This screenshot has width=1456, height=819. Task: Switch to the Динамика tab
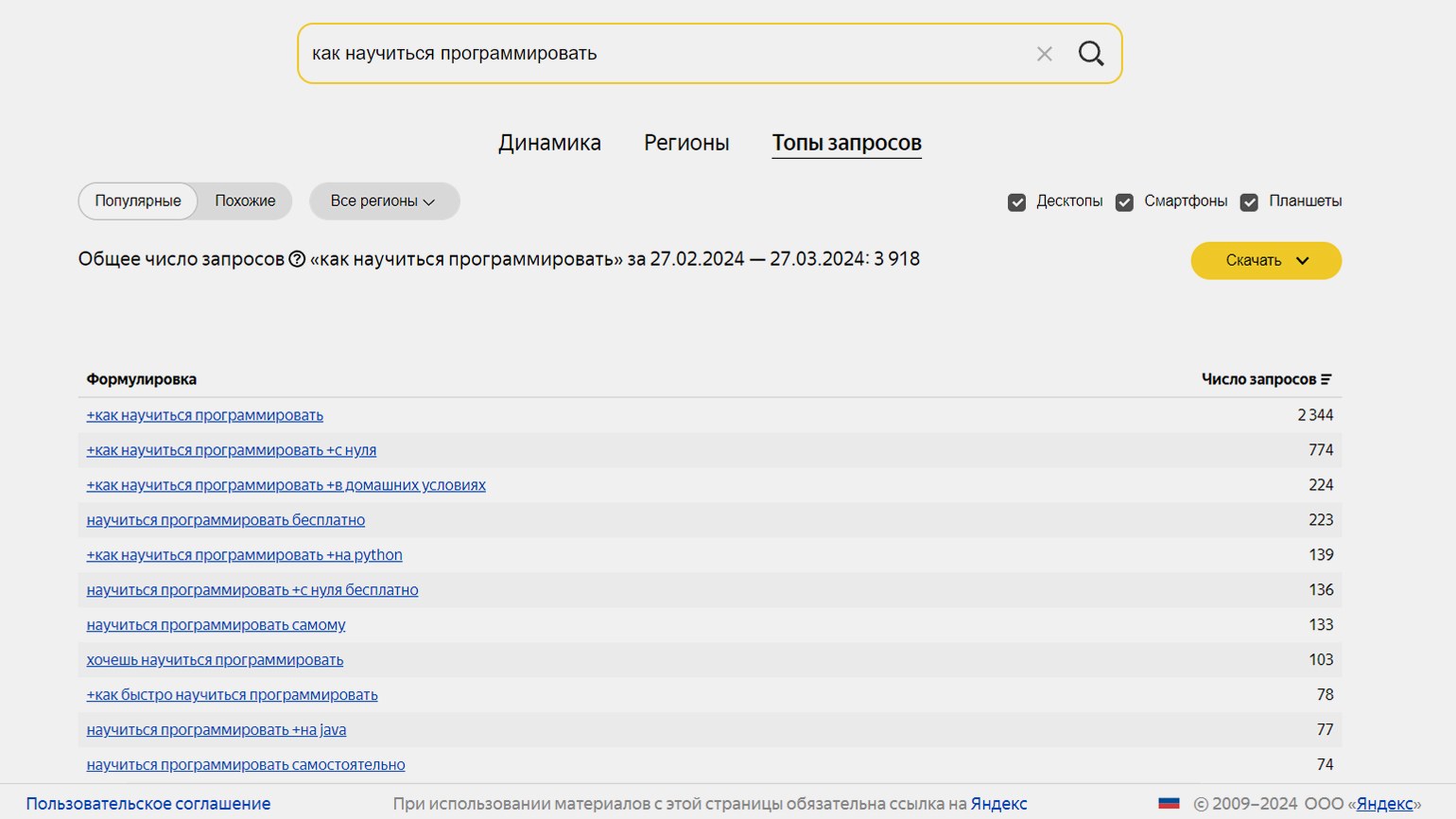click(549, 143)
